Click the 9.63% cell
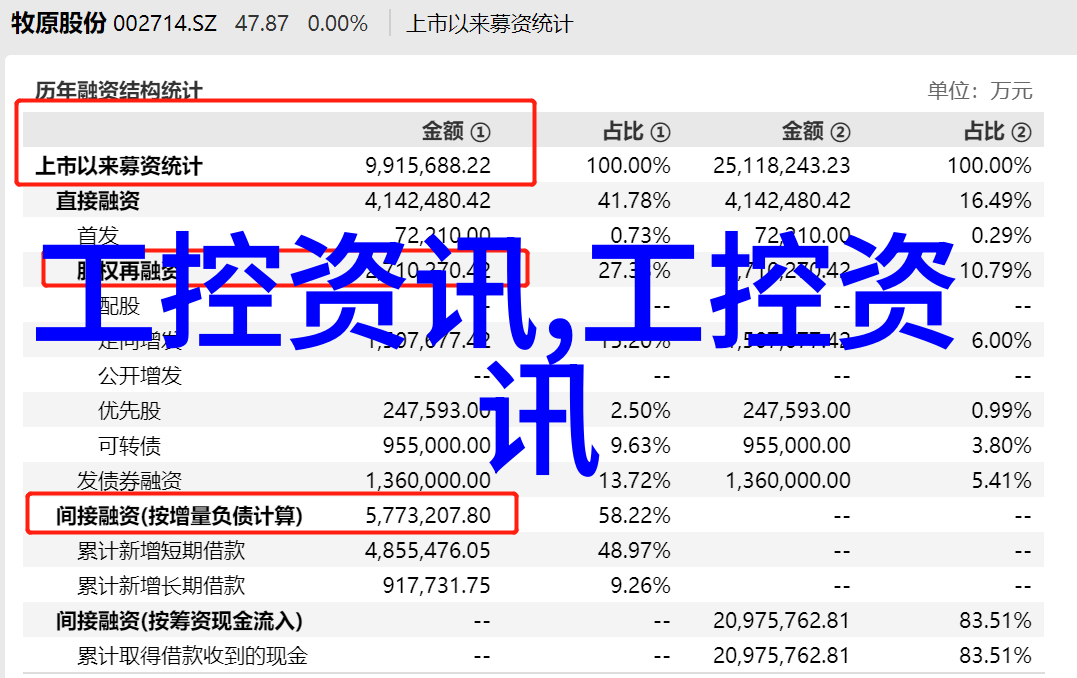Screen dimensions: 1077x678 coord(640,446)
